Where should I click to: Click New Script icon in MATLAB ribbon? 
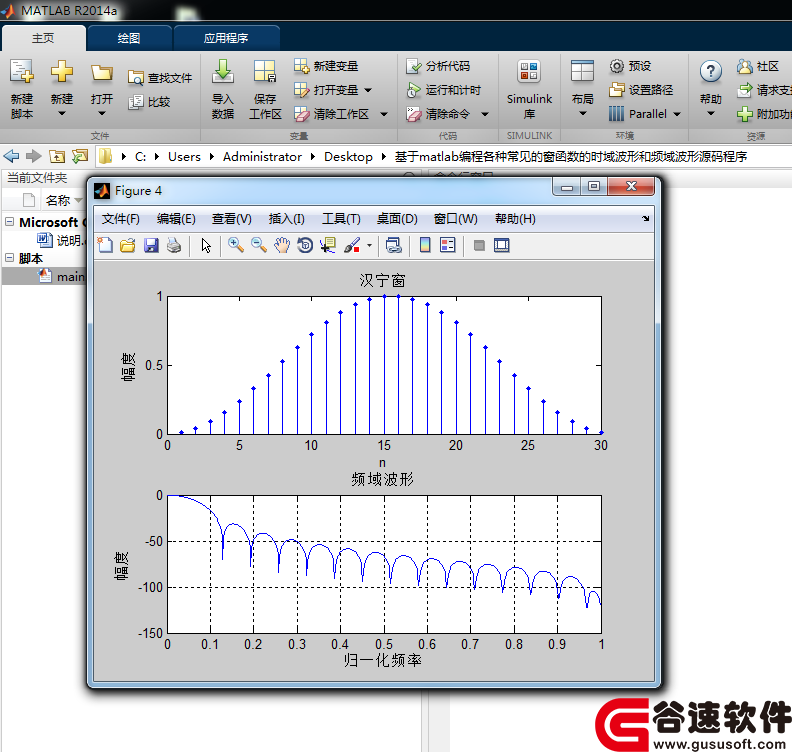click(x=22, y=72)
